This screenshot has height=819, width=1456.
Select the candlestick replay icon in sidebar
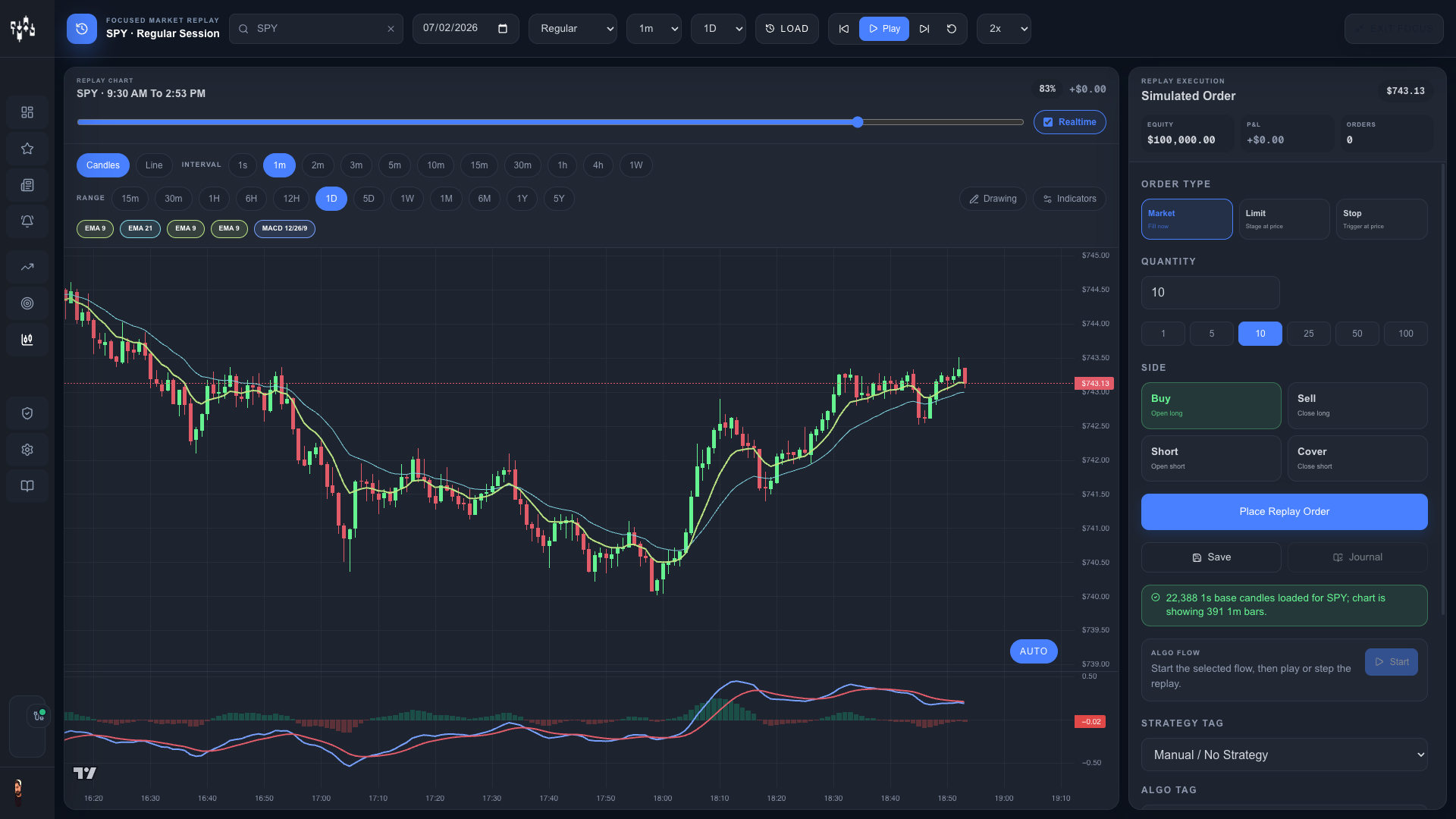(x=27, y=340)
